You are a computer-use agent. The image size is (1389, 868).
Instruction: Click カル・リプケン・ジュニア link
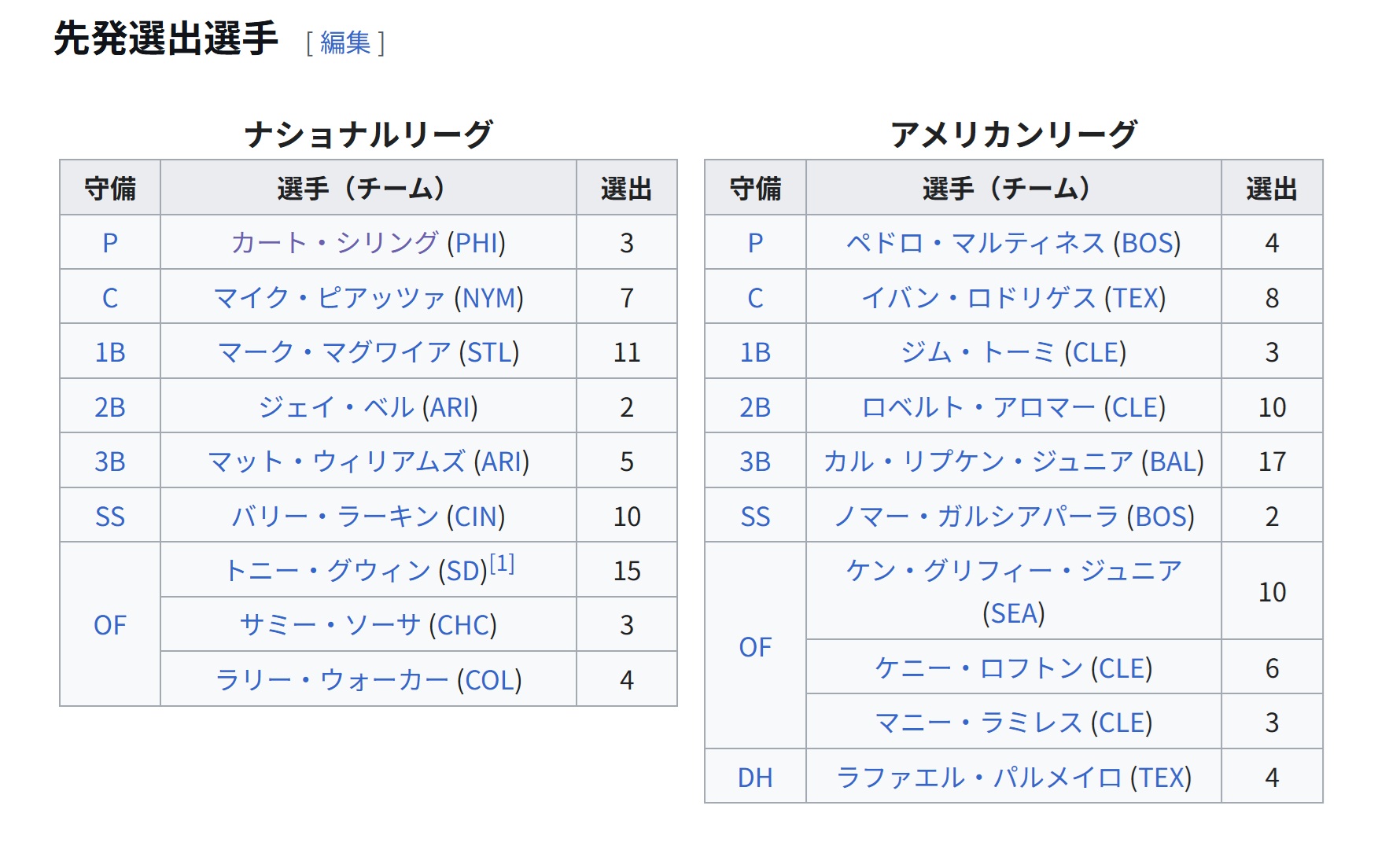978,462
